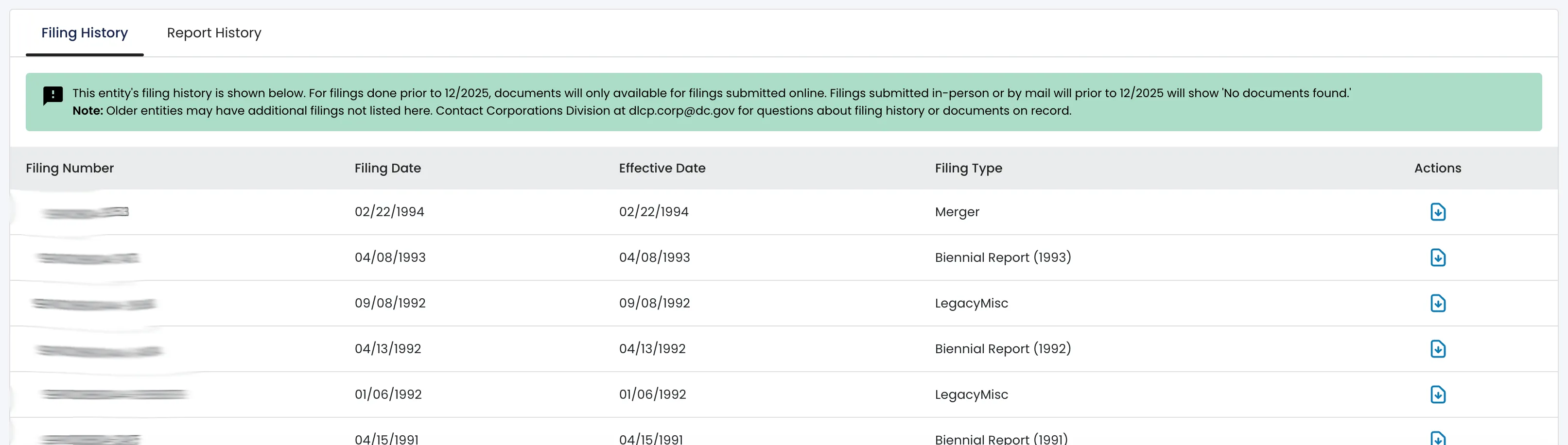1568x445 pixels.
Task: Select effective date 04/13/1992
Action: pos(652,349)
